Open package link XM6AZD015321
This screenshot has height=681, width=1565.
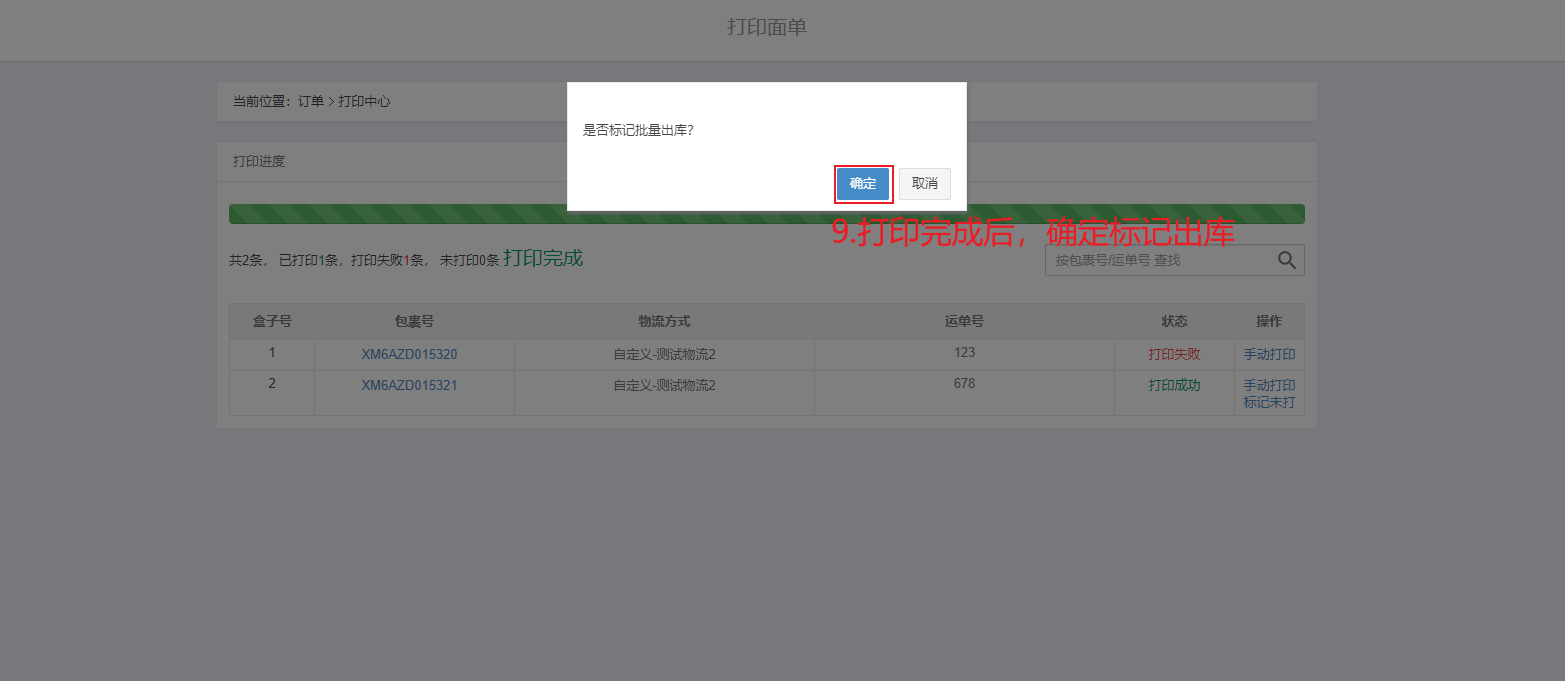[x=410, y=385]
